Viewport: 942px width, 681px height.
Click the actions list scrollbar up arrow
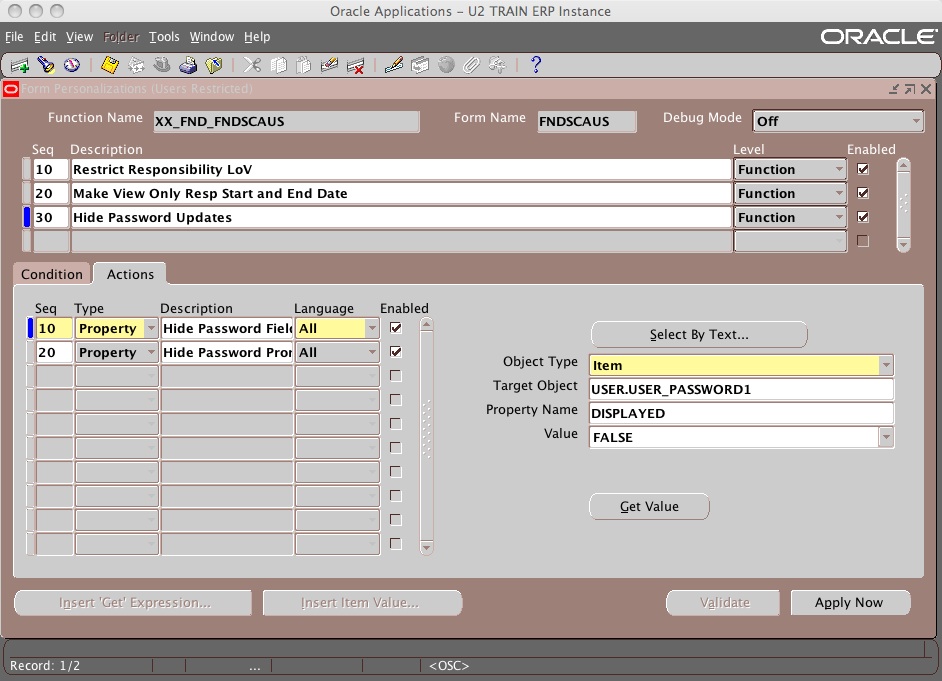pos(426,325)
